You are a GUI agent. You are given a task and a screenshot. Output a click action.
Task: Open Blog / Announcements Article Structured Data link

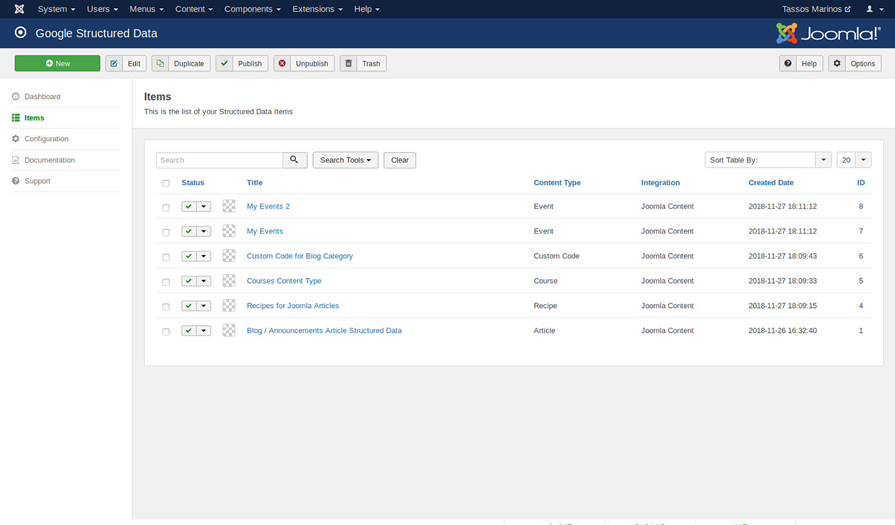tap(324, 330)
